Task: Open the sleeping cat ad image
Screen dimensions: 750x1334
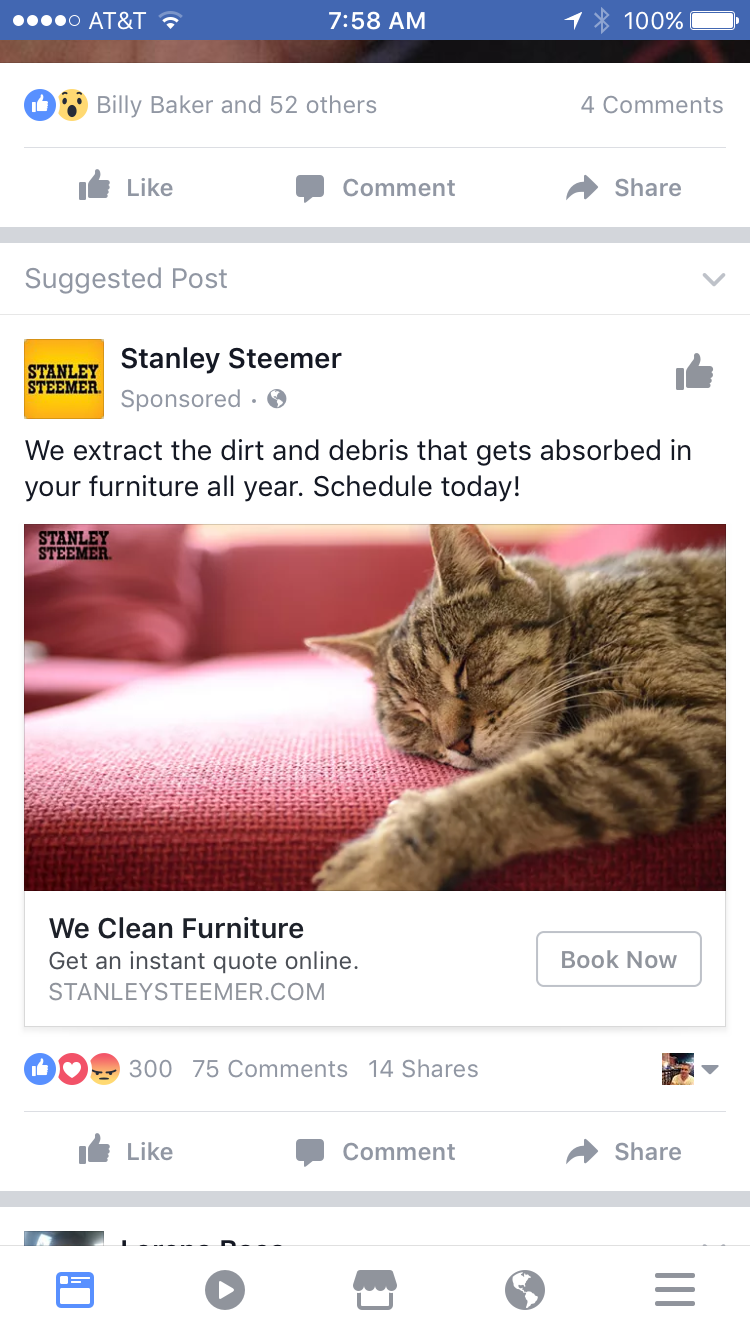Action: pos(375,707)
